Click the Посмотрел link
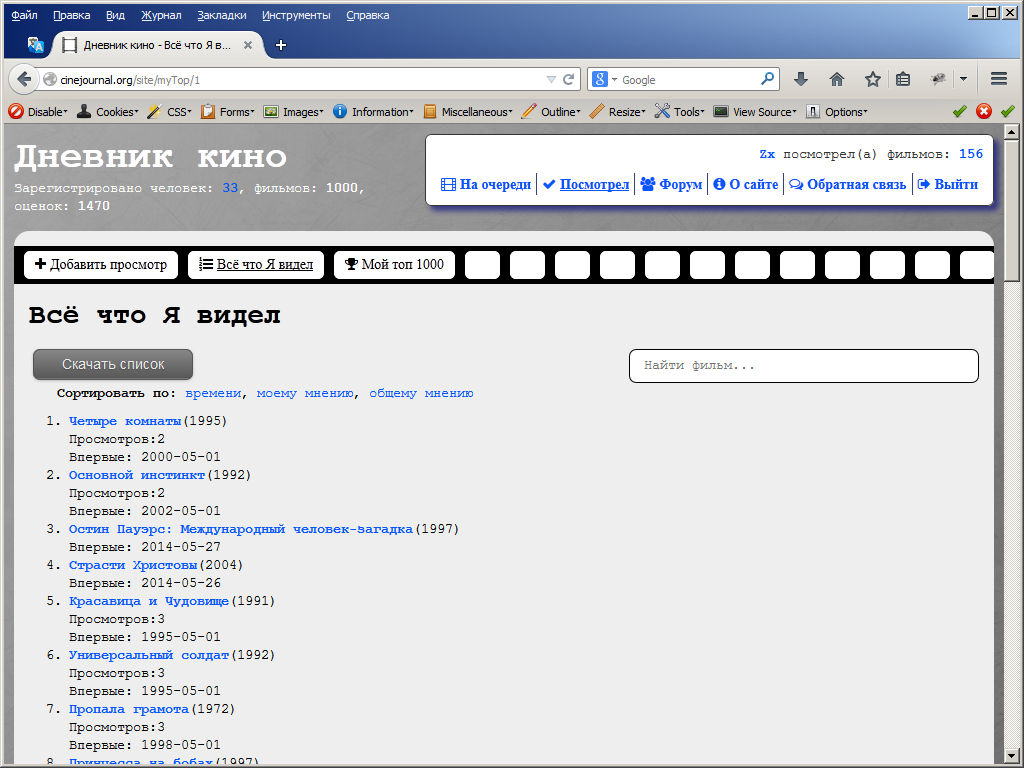 tap(586, 184)
